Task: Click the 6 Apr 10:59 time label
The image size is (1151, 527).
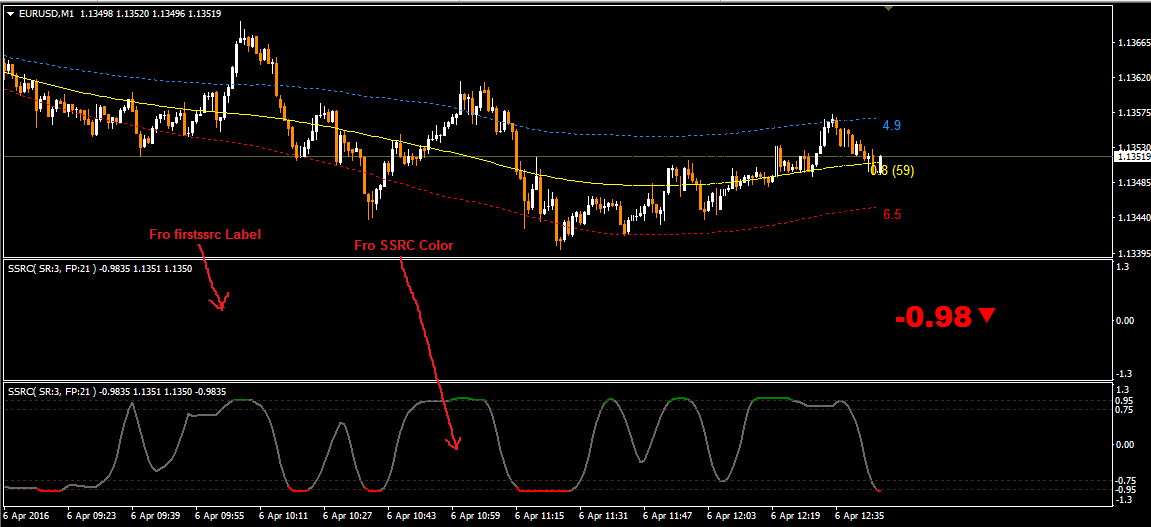Action: [474, 516]
